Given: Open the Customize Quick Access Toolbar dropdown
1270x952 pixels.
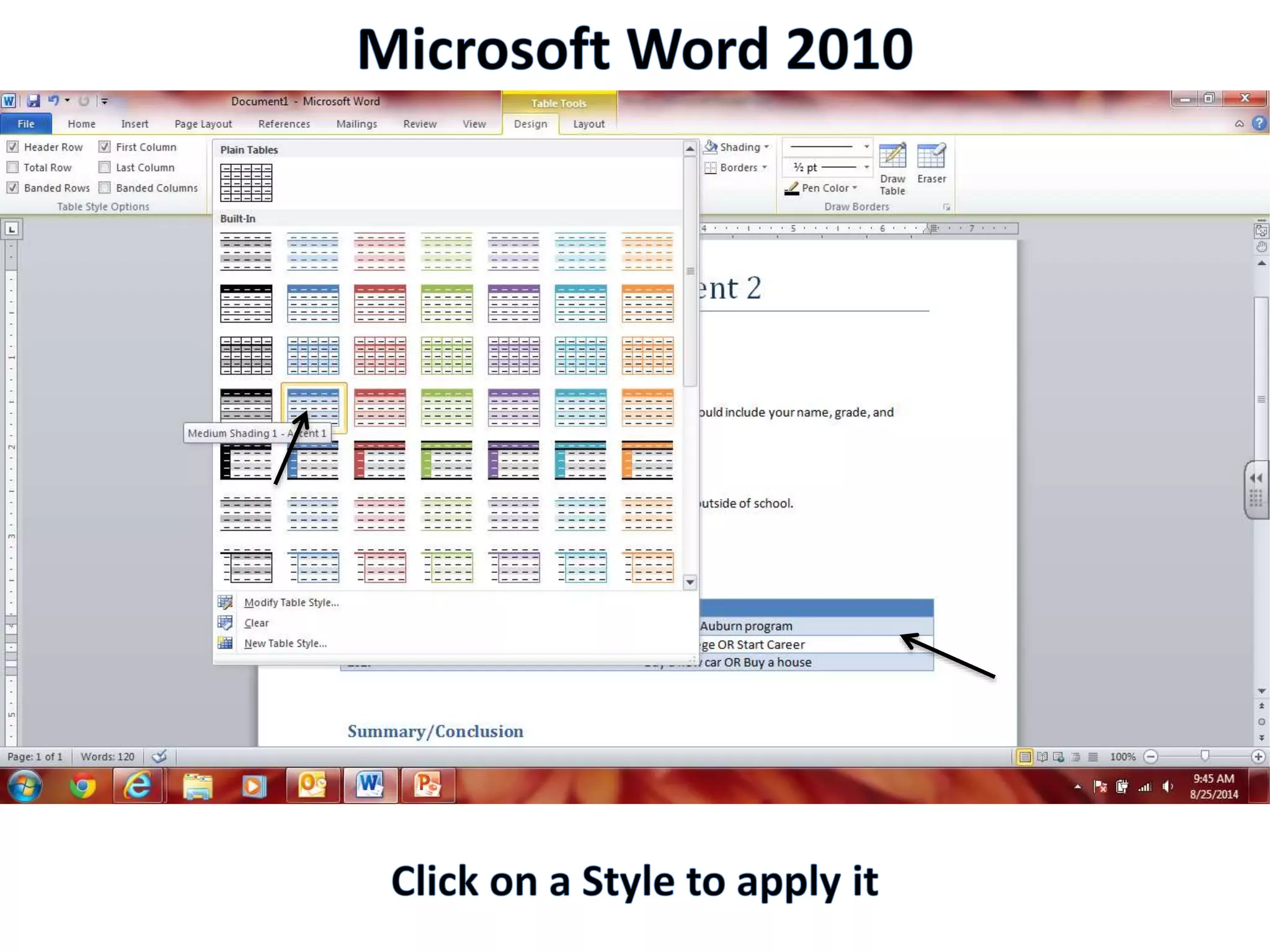Looking at the screenshot, I should [105, 100].
